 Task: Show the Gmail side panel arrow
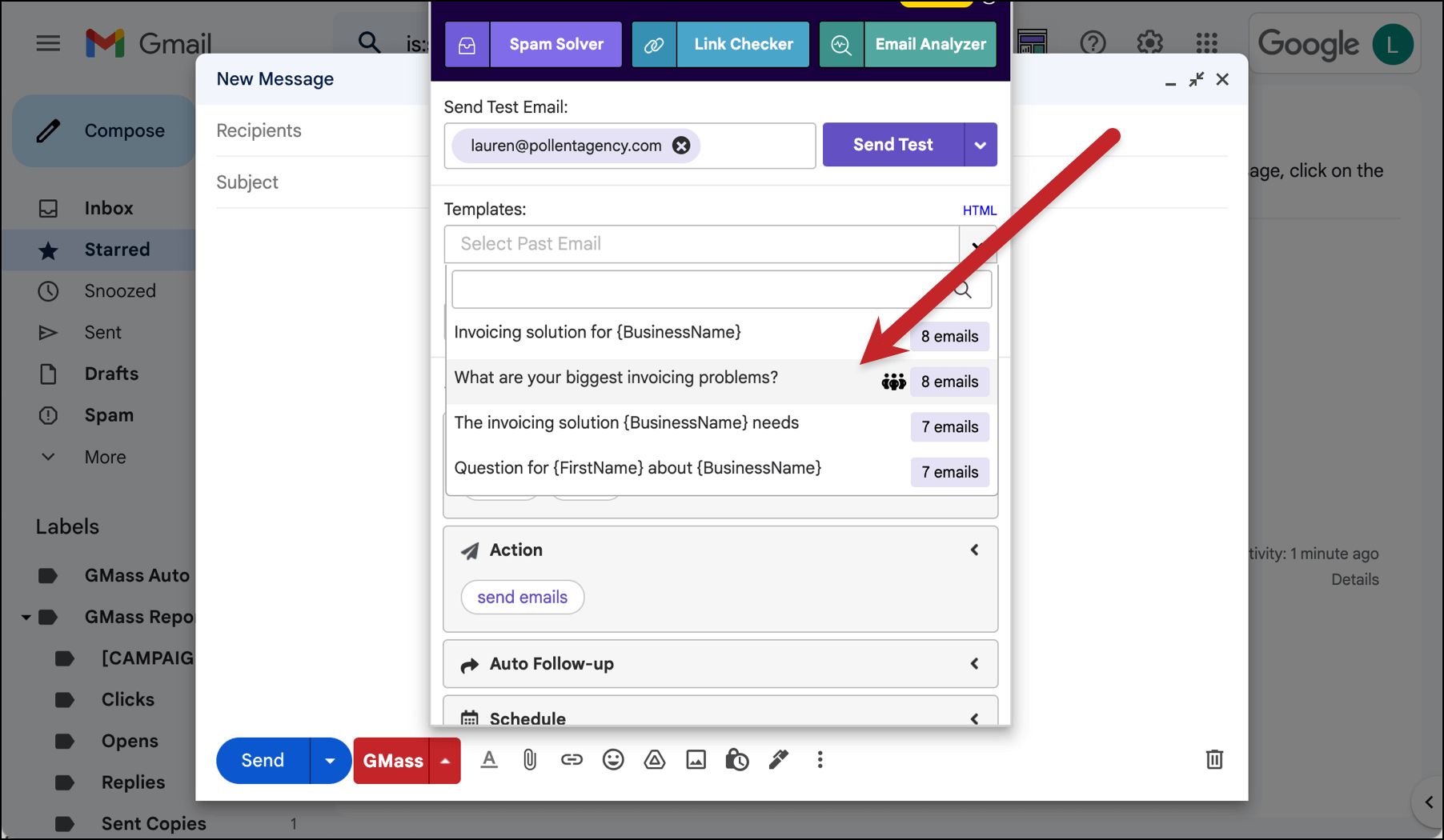tap(1429, 802)
